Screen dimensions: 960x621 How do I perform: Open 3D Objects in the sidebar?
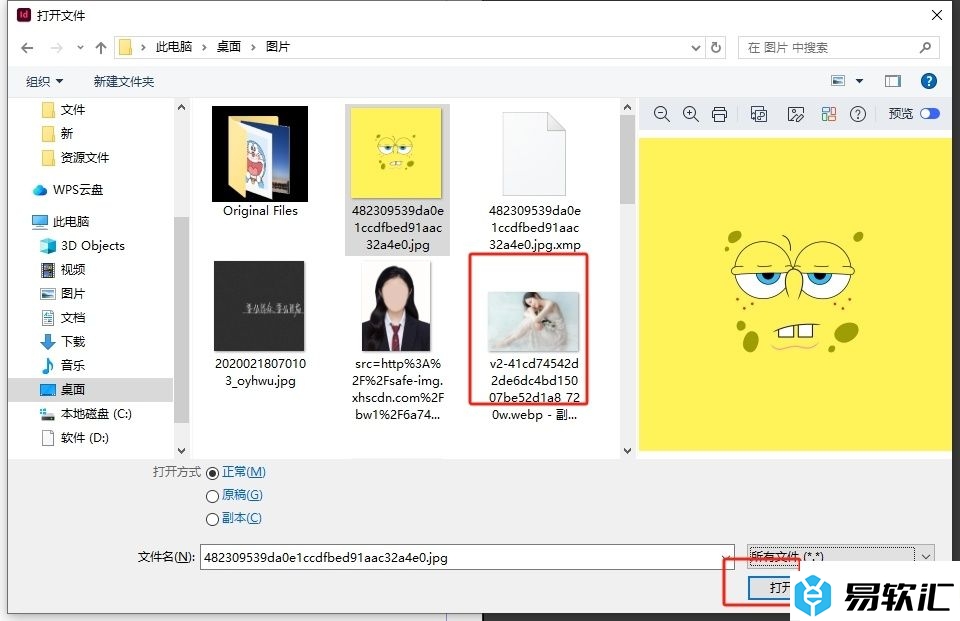[82, 246]
